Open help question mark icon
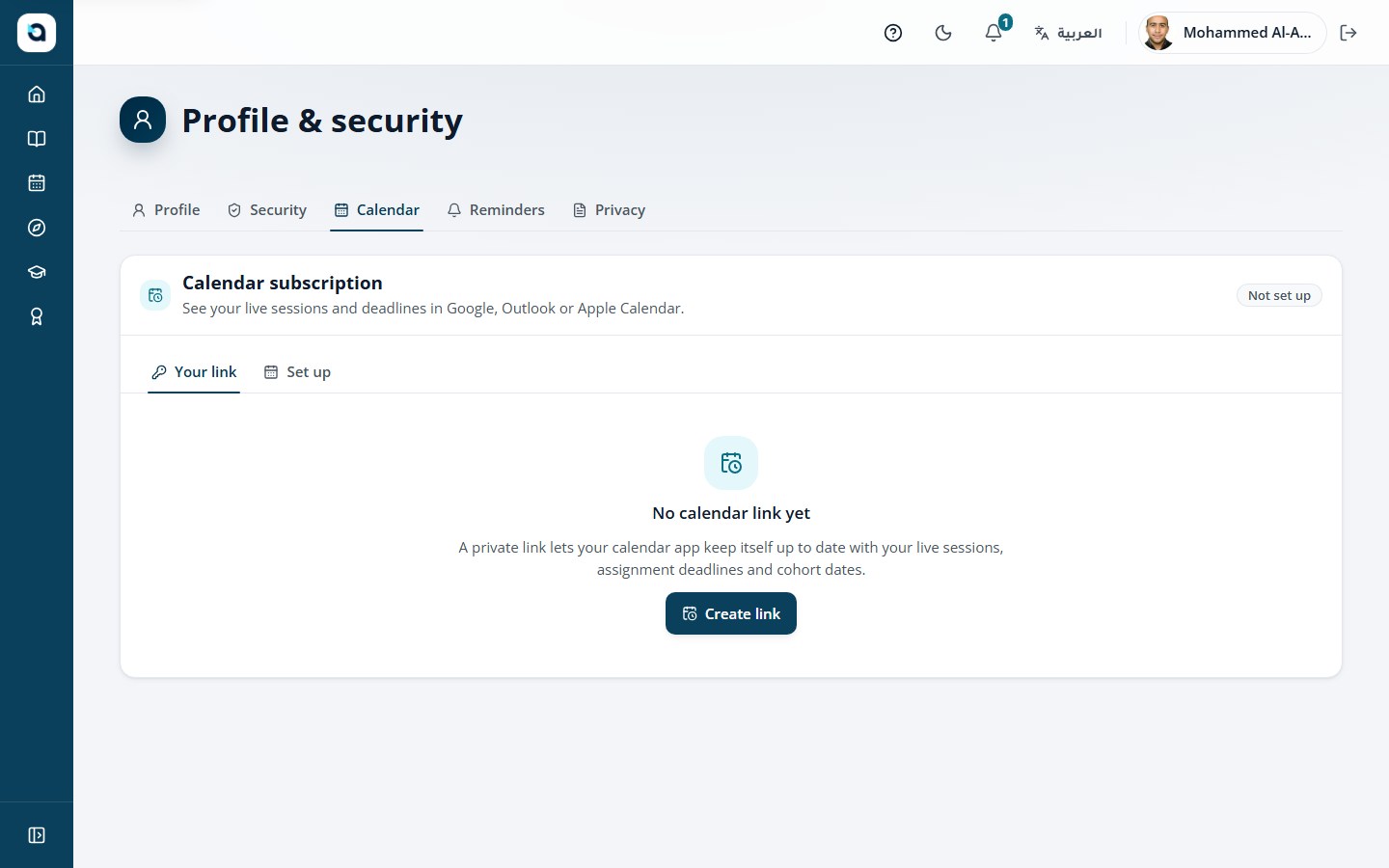This screenshot has height=868, width=1389. coord(893,33)
